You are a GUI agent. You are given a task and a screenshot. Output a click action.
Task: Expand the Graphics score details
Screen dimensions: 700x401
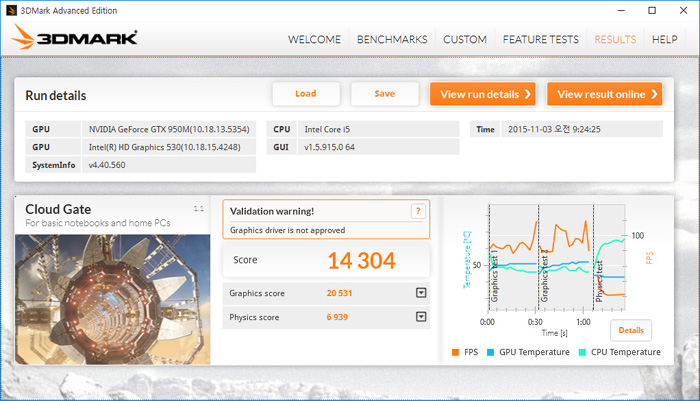coord(421,293)
